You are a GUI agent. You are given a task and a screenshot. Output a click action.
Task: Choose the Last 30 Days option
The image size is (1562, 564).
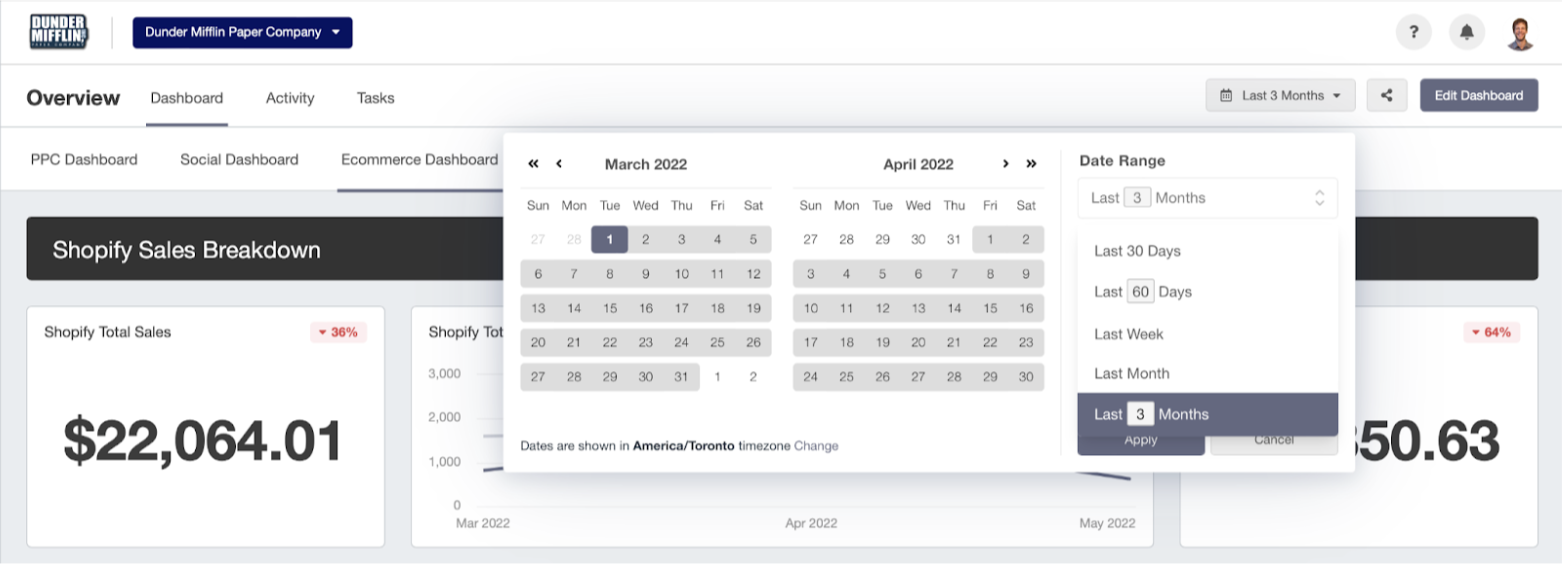(x=1207, y=251)
